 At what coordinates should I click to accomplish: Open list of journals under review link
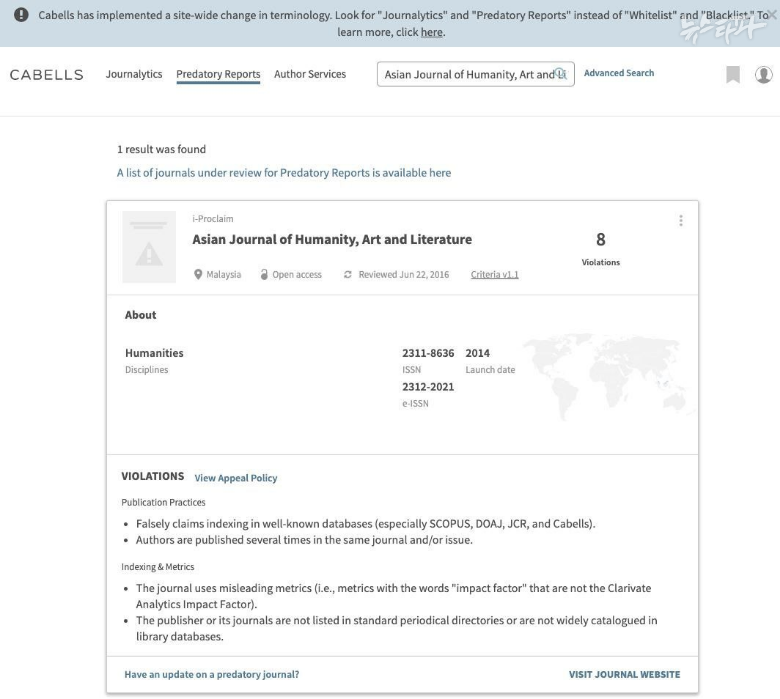[284, 173]
